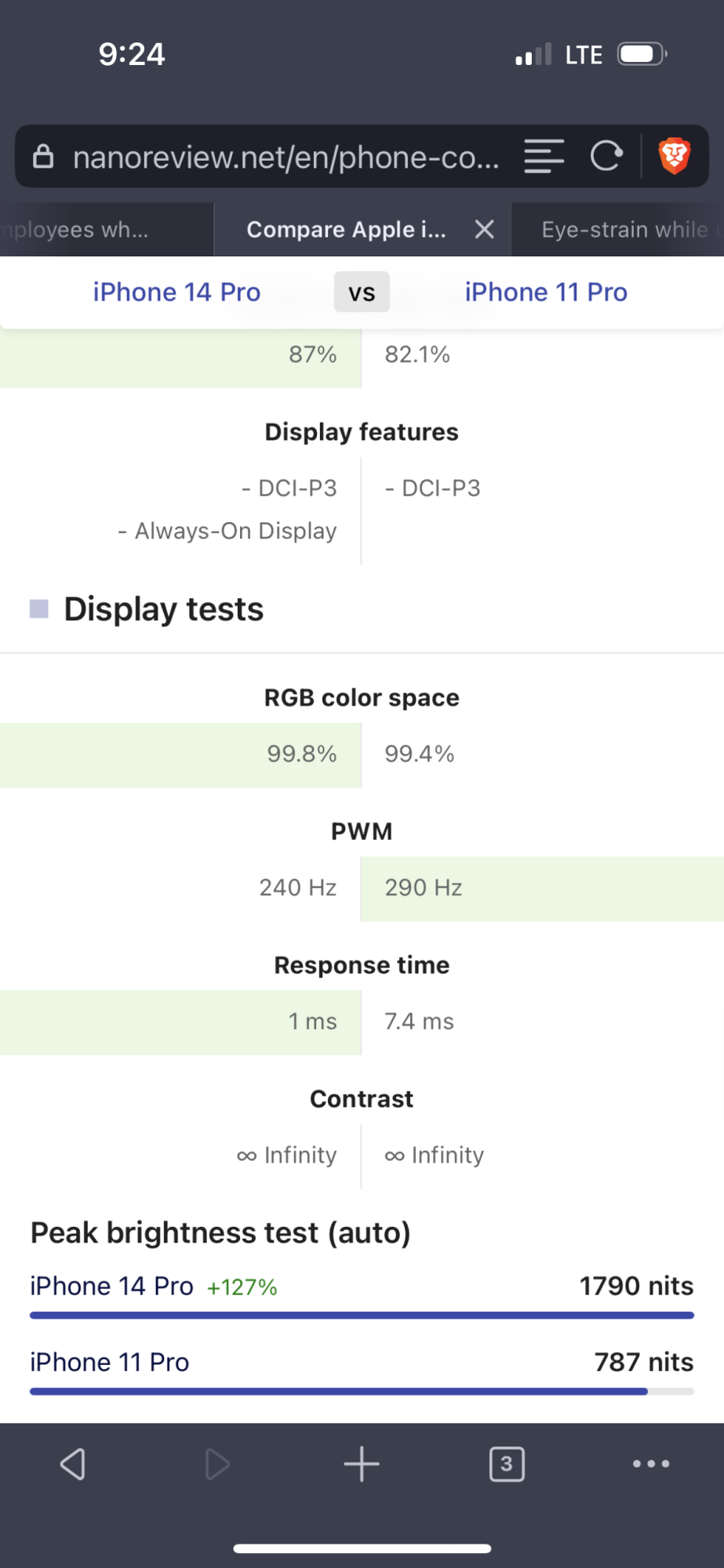This screenshot has width=724, height=1568.
Task: Open the tab switcher showing 3 tabs
Action: tap(507, 1464)
